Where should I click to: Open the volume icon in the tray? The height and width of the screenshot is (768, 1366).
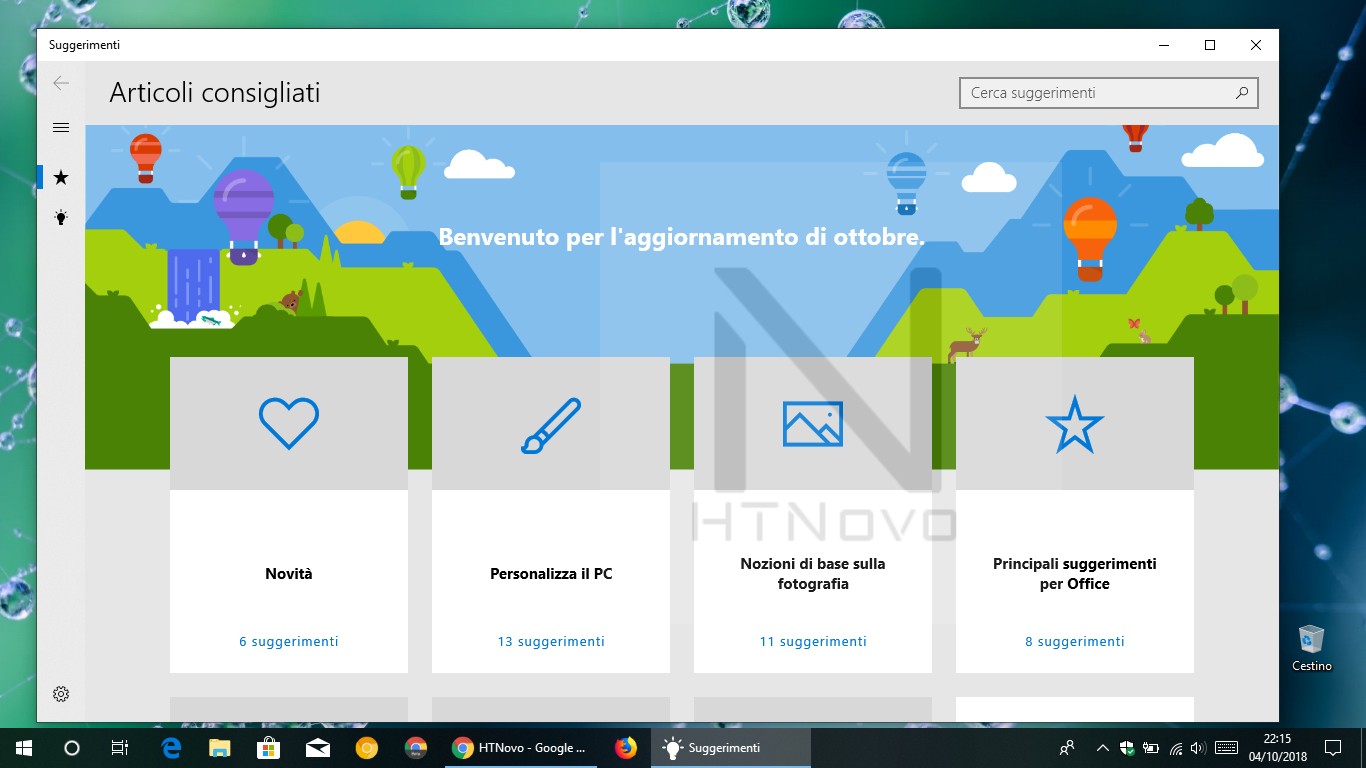coord(1197,747)
